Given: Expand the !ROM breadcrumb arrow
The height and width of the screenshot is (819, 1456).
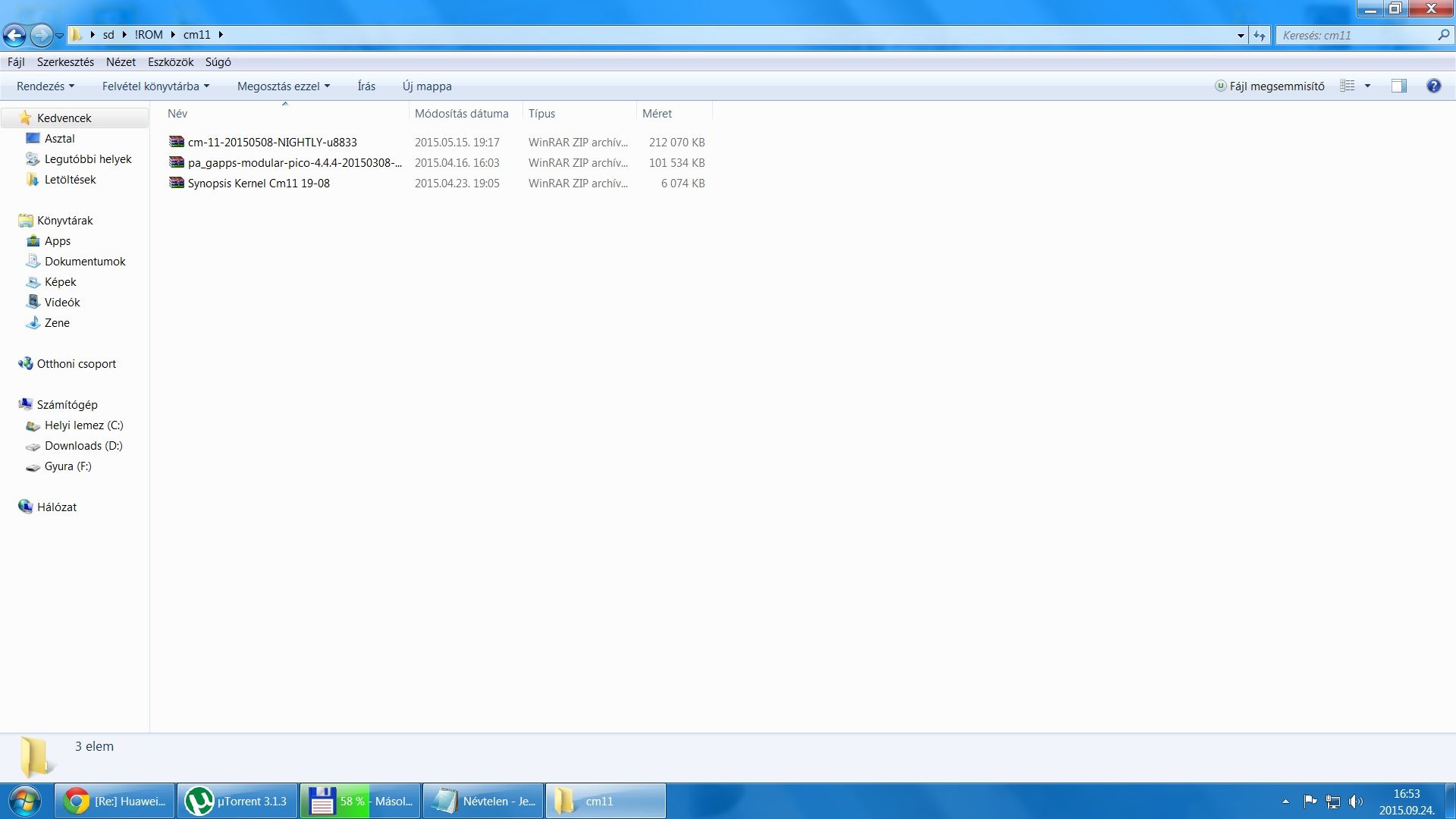Looking at the screenshot, I should 173,35.
